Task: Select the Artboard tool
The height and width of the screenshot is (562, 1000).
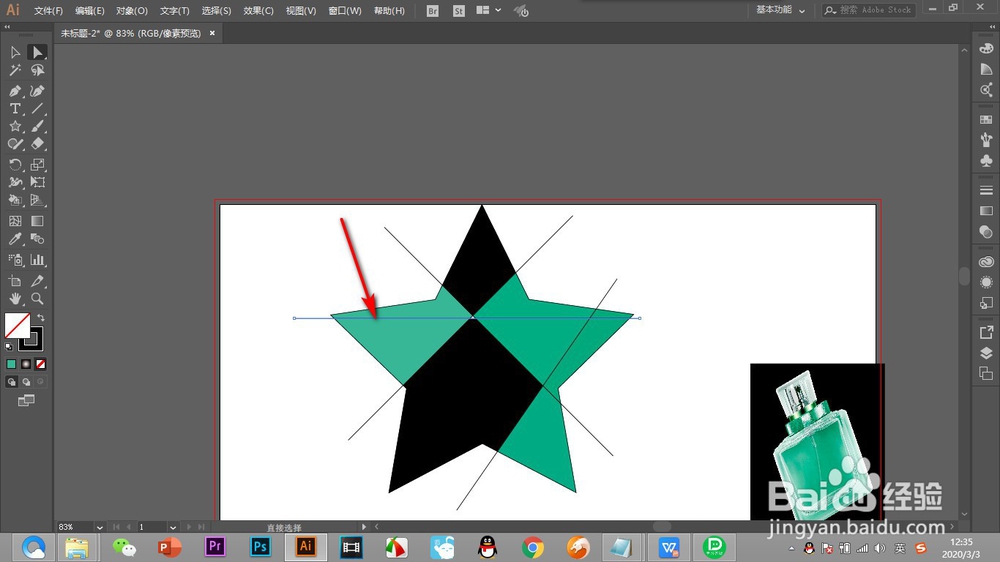Action: coord(15,281)
